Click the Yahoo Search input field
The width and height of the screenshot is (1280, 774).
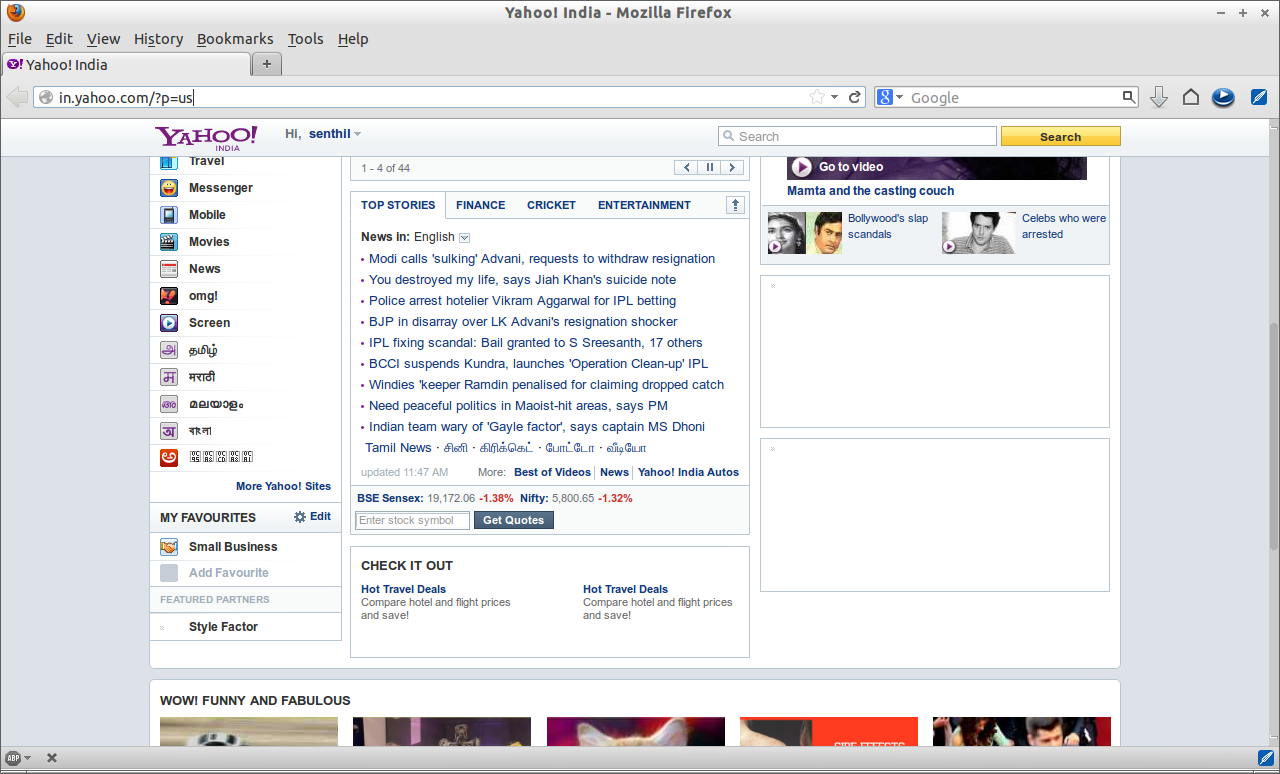[858, 137]
